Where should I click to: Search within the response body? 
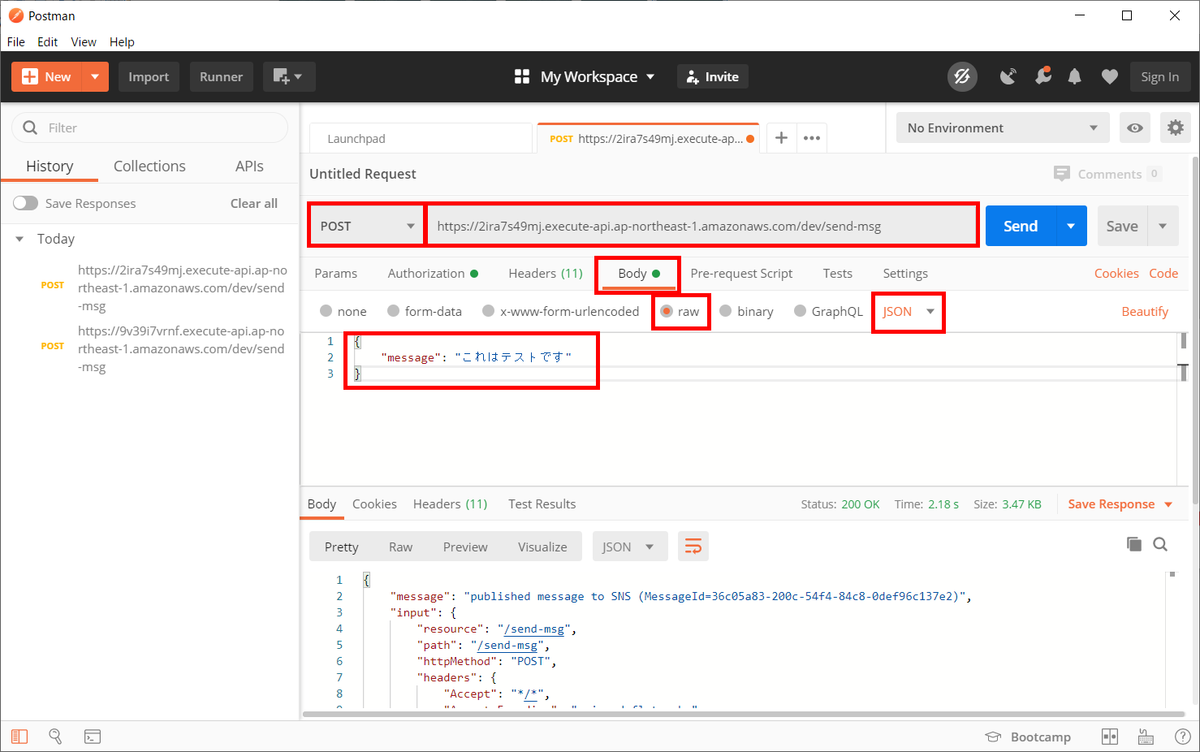(x=1160, y=544)
